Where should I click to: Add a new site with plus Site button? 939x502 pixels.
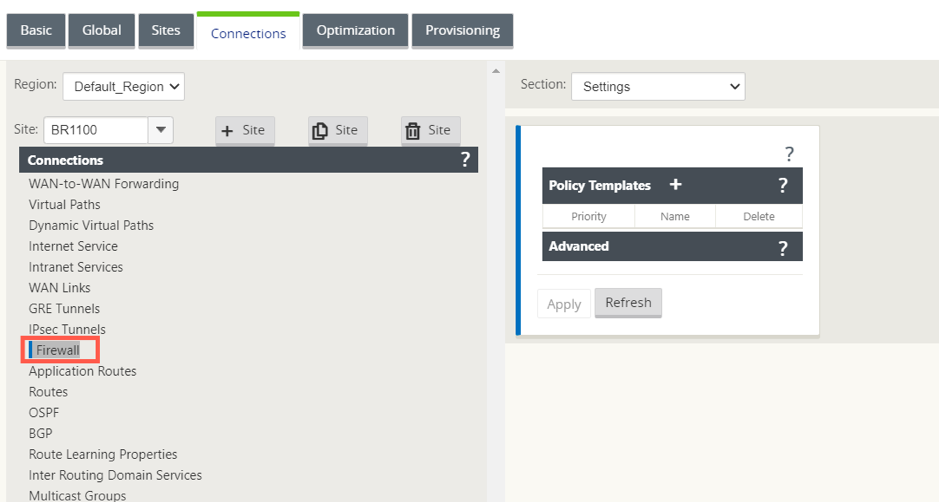click(x=245, y=131)
